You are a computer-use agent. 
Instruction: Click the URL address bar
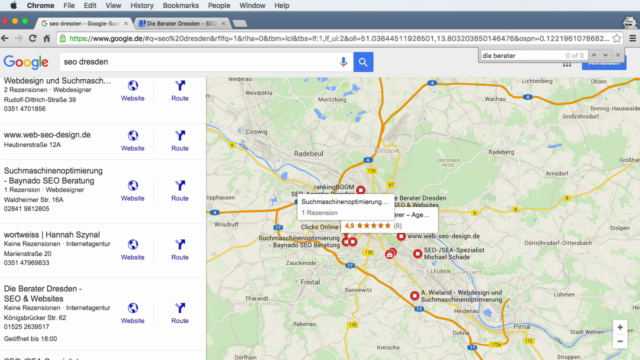[x=340, y=38]
